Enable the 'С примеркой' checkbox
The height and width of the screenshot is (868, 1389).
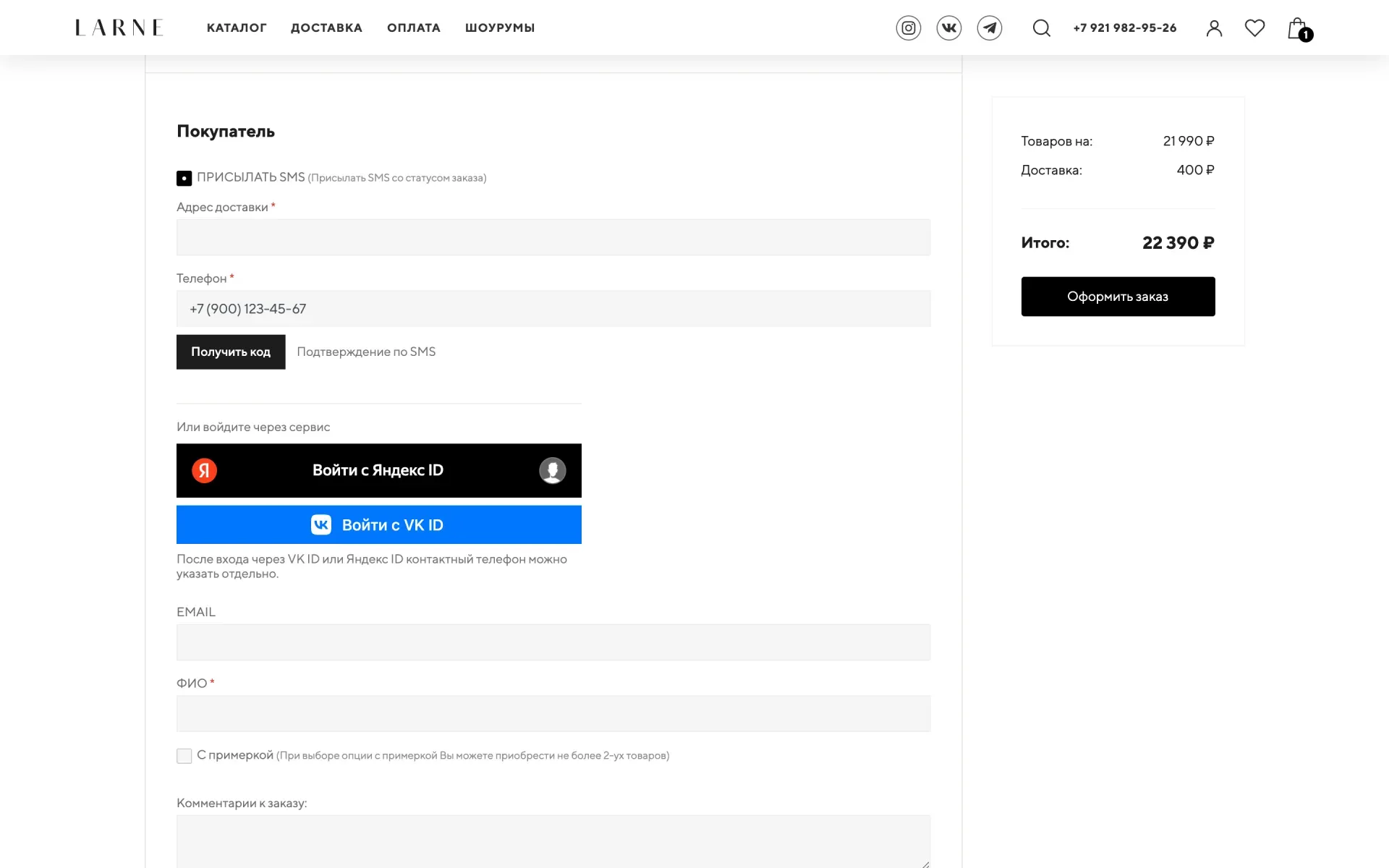coord(184,756)
